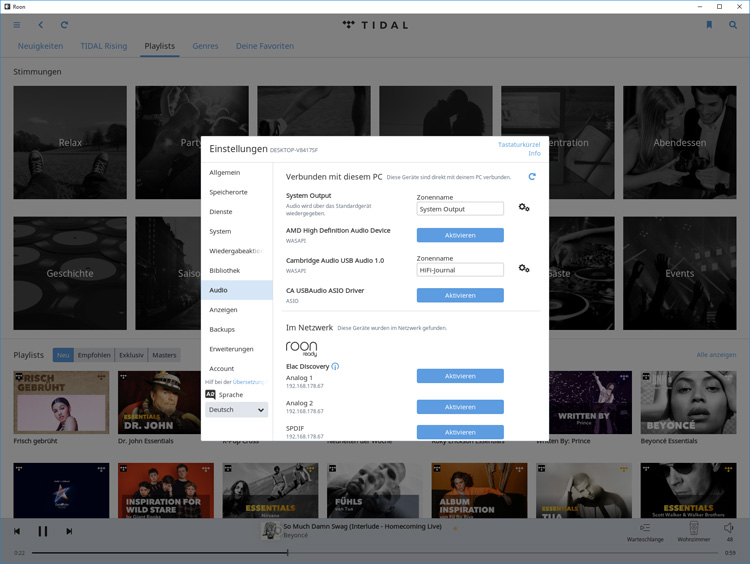Activate the Elac Analog 2 output
Image resolution: width=750 pixels, height=564 pixels.
[x=460, y=407]
